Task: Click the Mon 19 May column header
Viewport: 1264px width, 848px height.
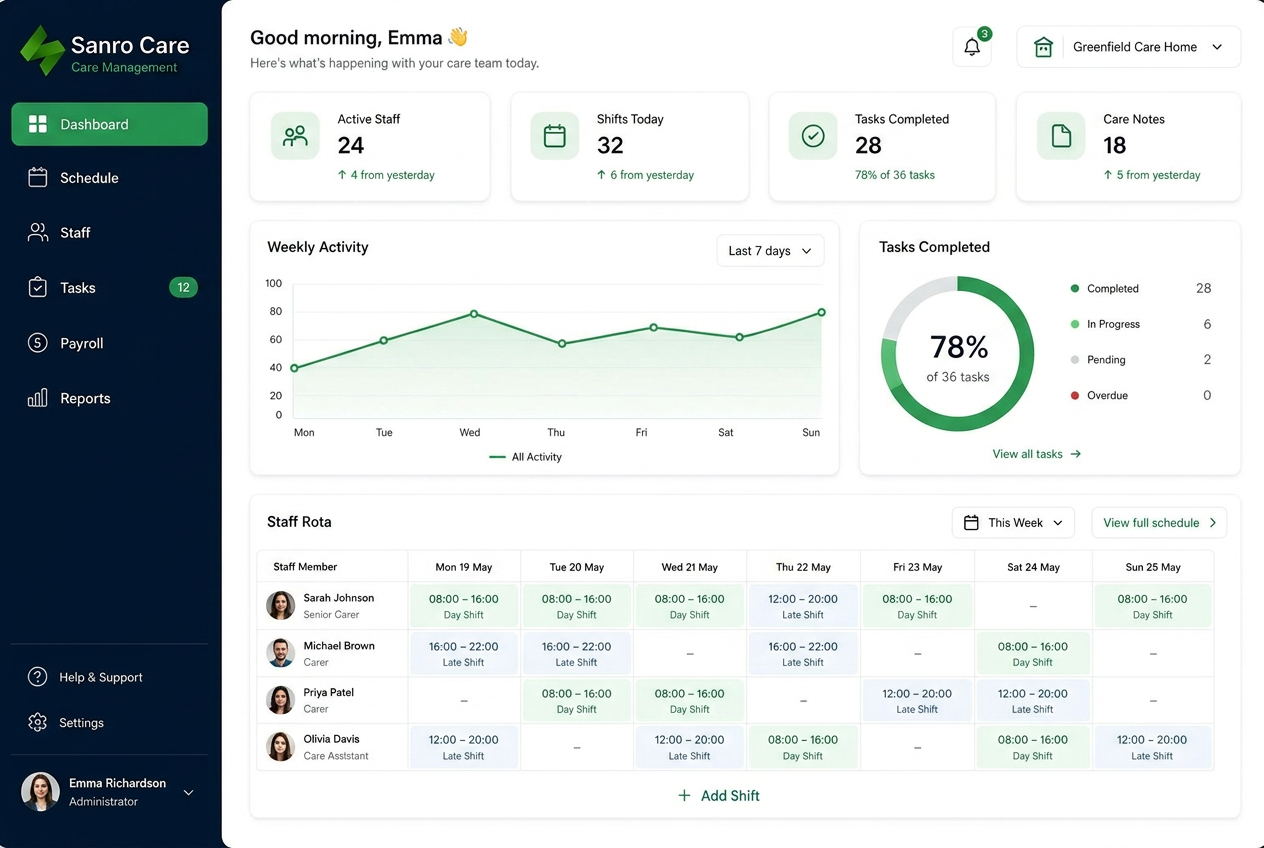Action: click(464, 567)
